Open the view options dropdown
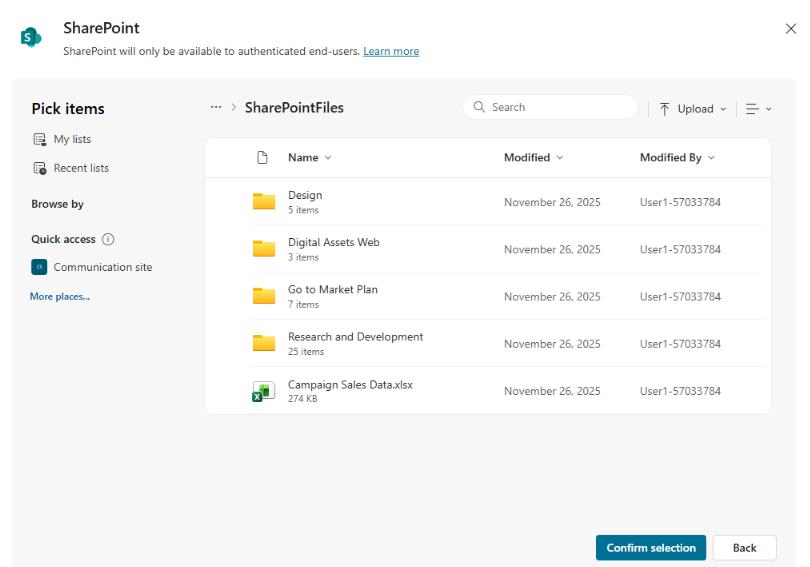 point(759,109)
